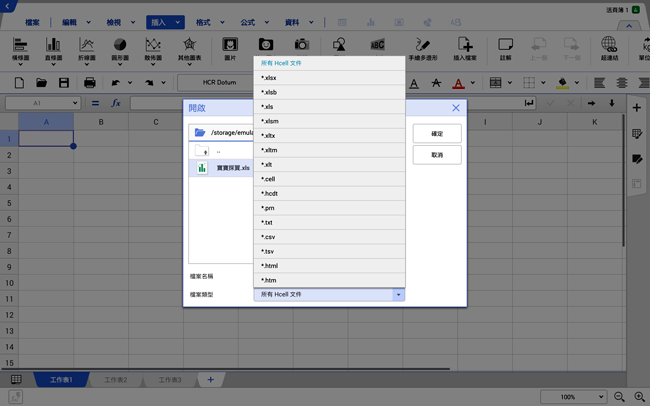Click the 確定 button
Viewport: 650px width, 406px height.
pyautogui.click(x=436, y=133)
